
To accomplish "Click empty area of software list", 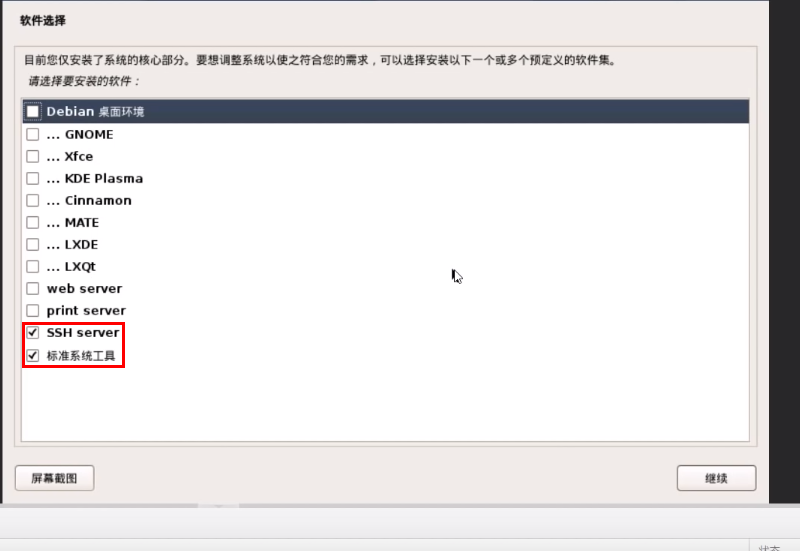I will [x=386, y=403].
